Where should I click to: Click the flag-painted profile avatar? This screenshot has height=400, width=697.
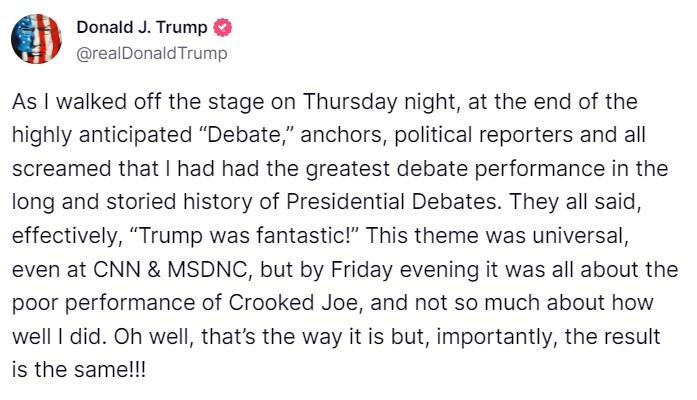(x=36, y=39)
